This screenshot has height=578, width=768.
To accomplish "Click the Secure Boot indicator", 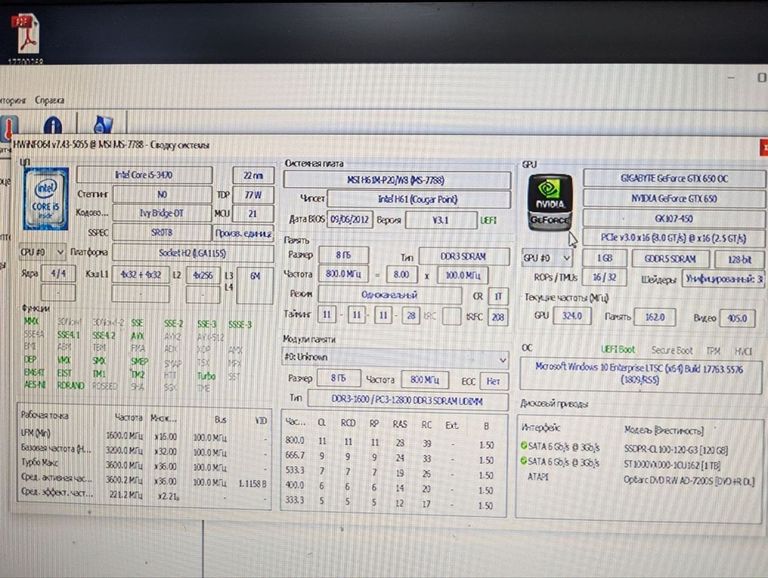I will [672, 351].
